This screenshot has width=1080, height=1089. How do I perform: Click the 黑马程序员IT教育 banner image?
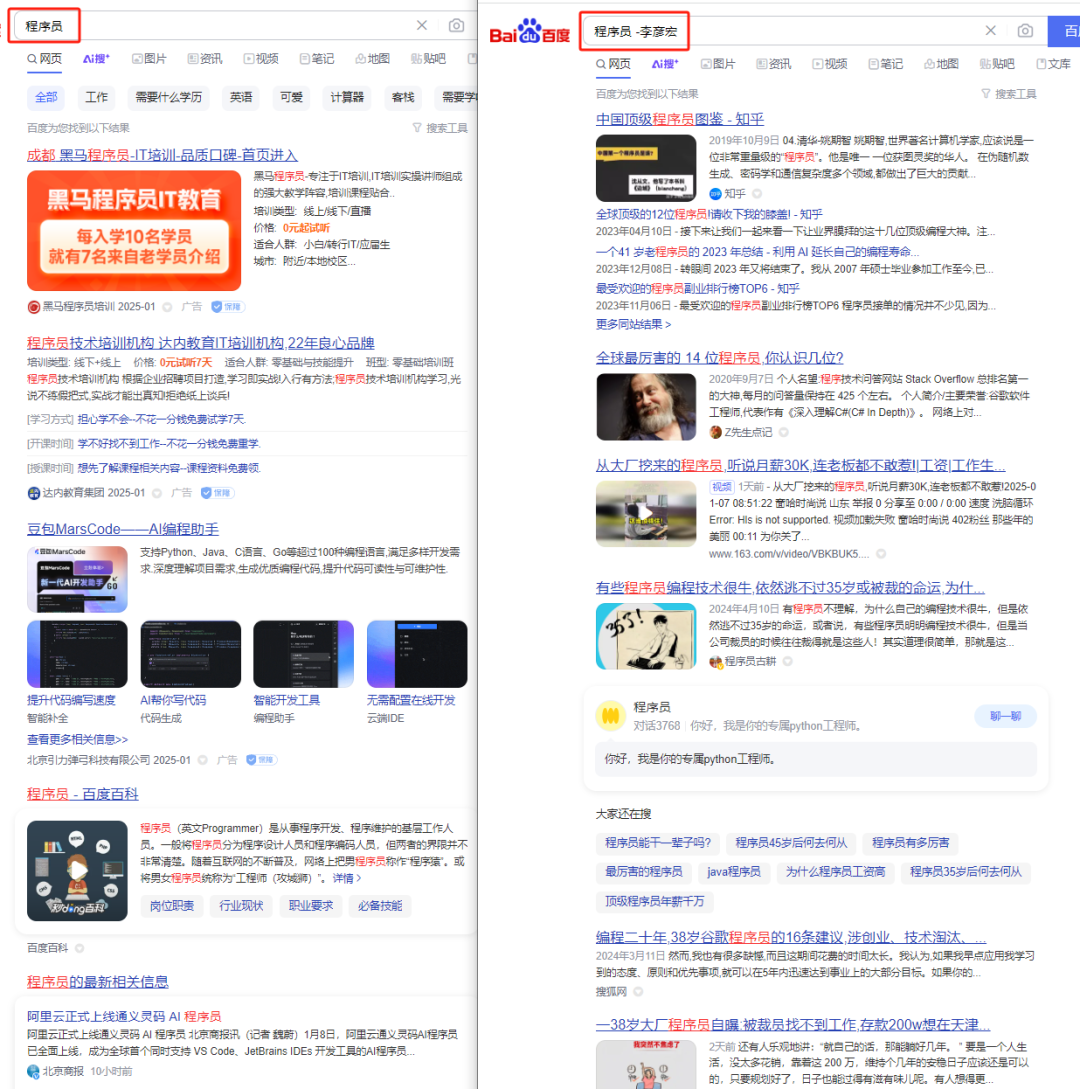tap(134, 231)
